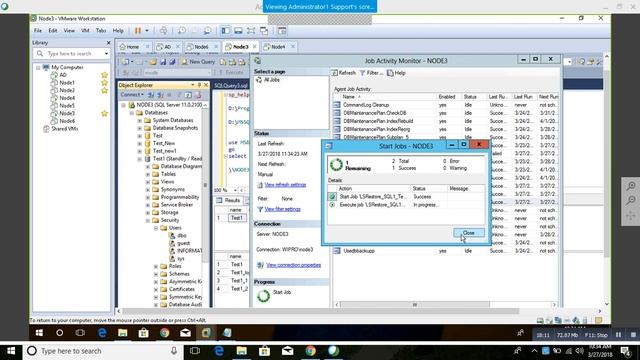Switch to the Home tab in VMware
The height and width of the screenshot is (360, 640).
[x=132, y=47]
